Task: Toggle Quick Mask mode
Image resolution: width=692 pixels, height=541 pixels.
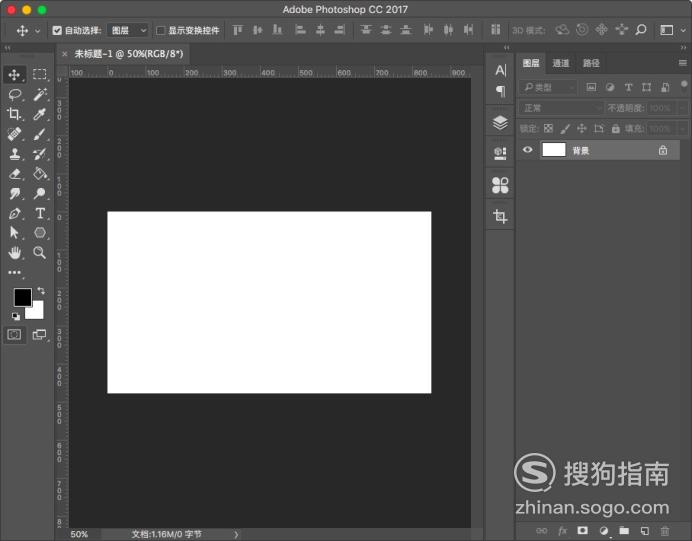Action: tap(14, 334)
